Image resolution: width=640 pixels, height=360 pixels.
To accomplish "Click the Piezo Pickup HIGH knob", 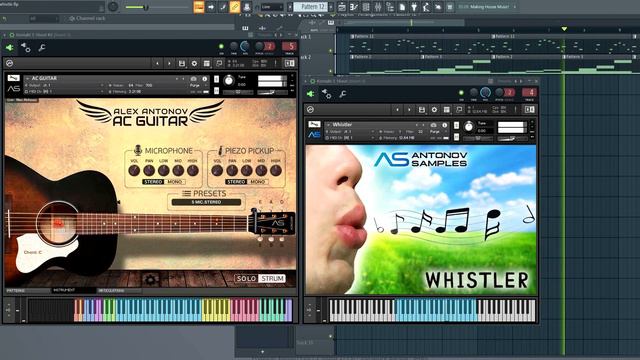I will pyautogui.click(x=276, y=170).
